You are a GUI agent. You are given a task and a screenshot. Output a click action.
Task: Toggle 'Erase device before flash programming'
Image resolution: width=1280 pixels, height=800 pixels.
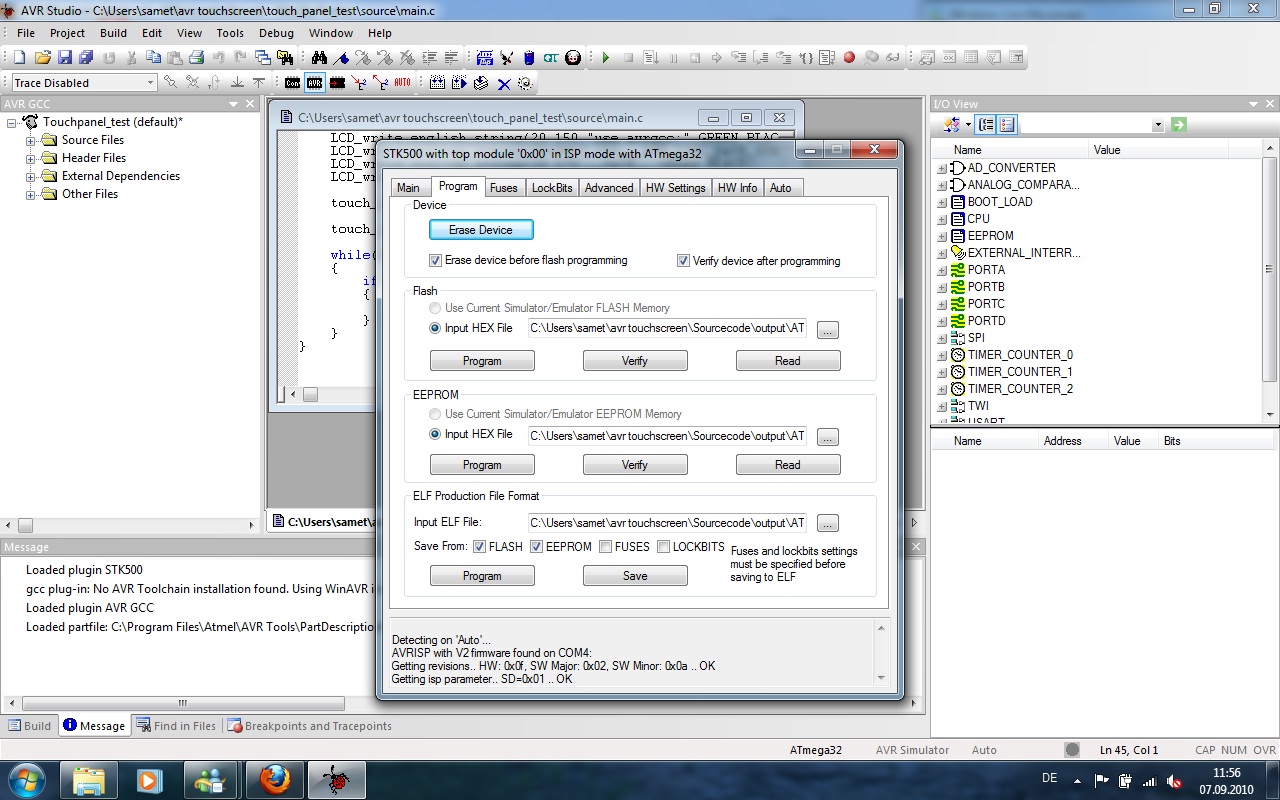[x=435, y=260]
